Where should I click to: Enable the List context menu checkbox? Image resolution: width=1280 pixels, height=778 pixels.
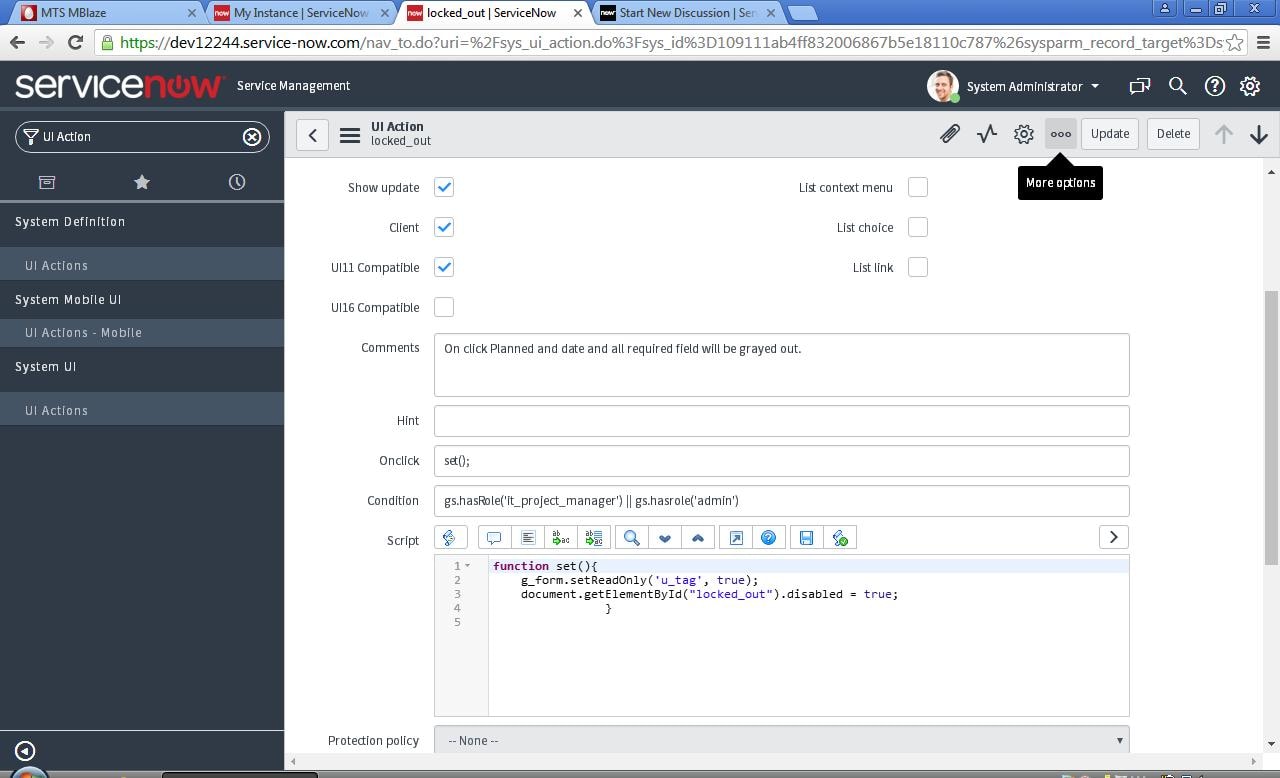918,187
